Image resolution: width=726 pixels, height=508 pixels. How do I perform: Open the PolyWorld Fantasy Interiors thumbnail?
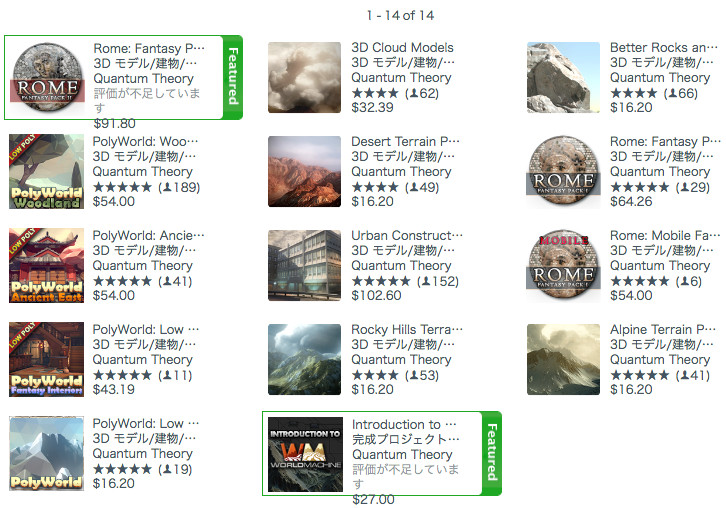click(x=46, y=359)
